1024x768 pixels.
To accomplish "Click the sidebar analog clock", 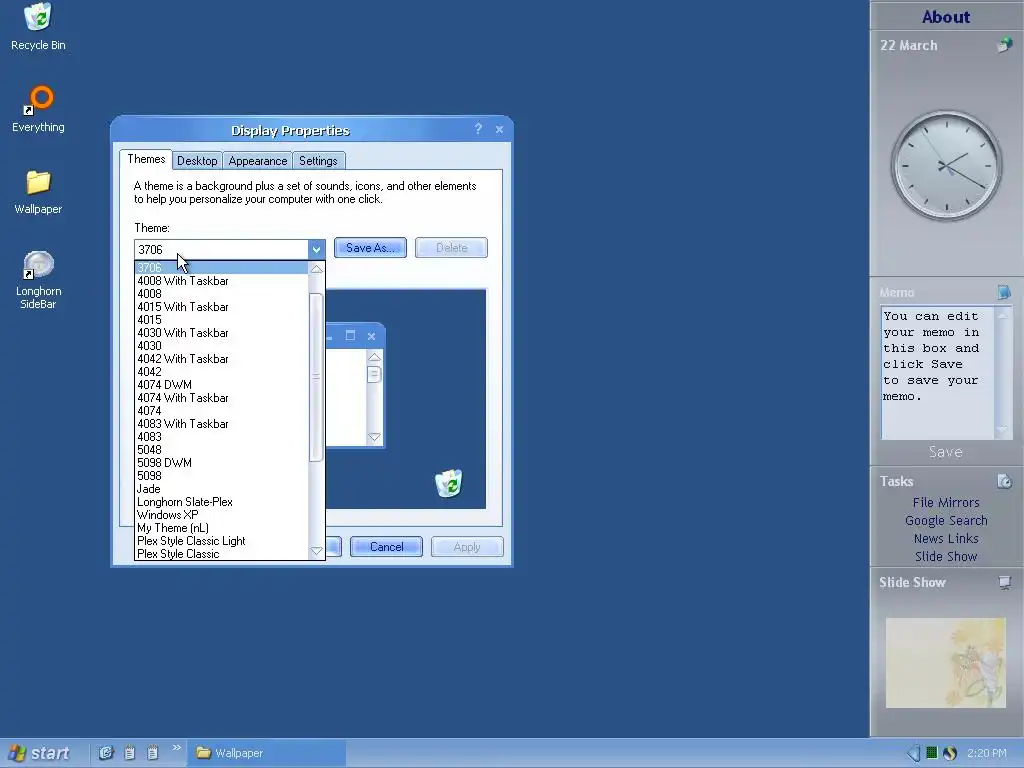I will (946, 166).
